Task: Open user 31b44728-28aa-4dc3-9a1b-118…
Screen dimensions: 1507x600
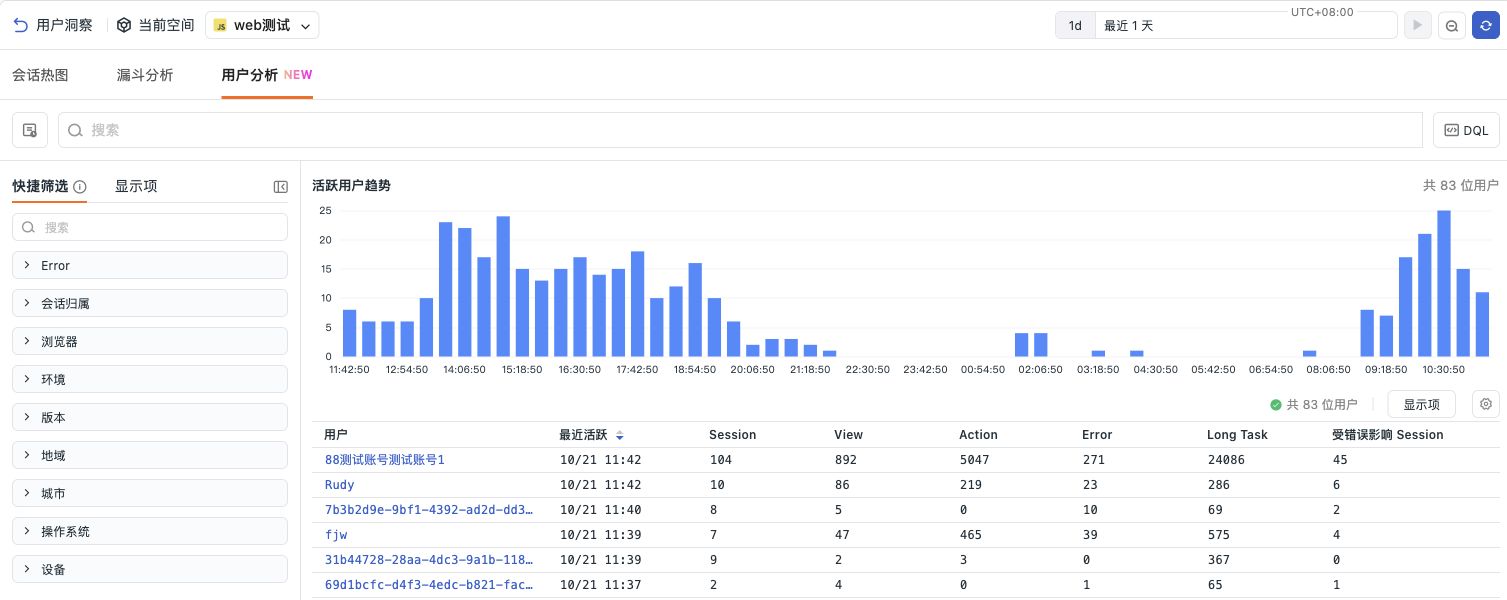Action: tap(429, 560)
